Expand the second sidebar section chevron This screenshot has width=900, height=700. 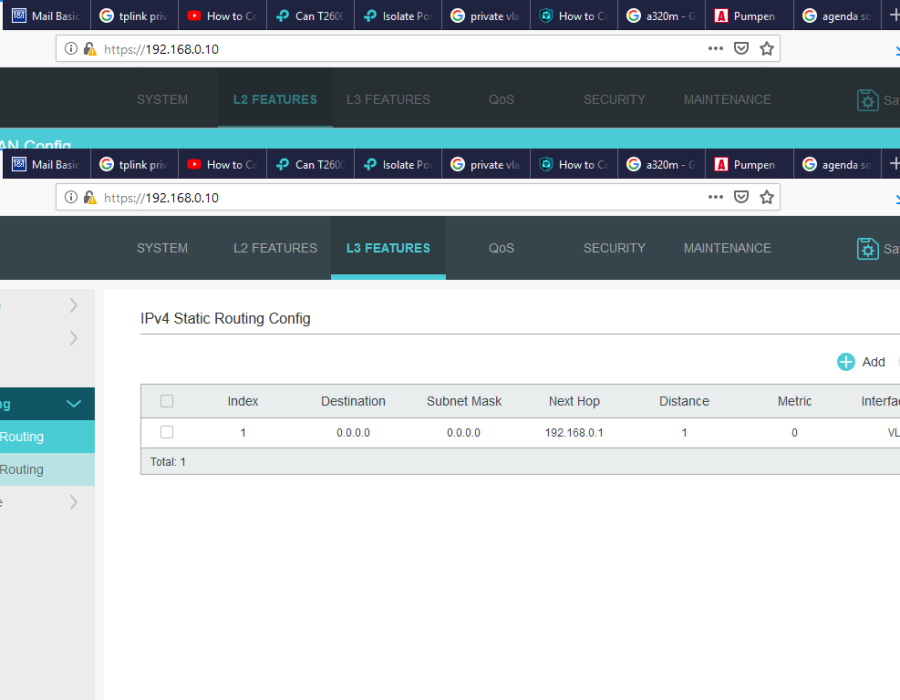tap(73, 338)
